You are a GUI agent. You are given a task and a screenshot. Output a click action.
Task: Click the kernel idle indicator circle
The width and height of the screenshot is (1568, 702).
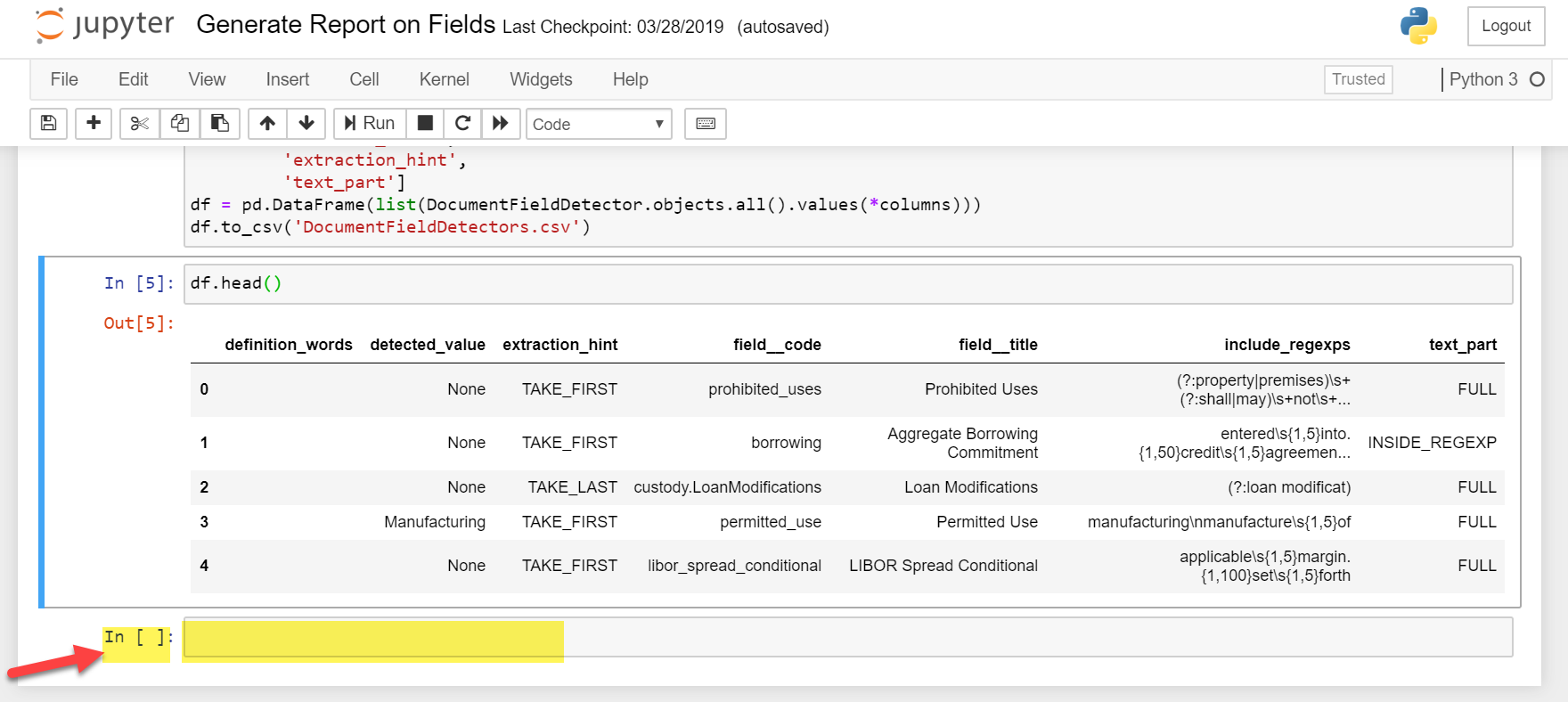pos(1537,79)
